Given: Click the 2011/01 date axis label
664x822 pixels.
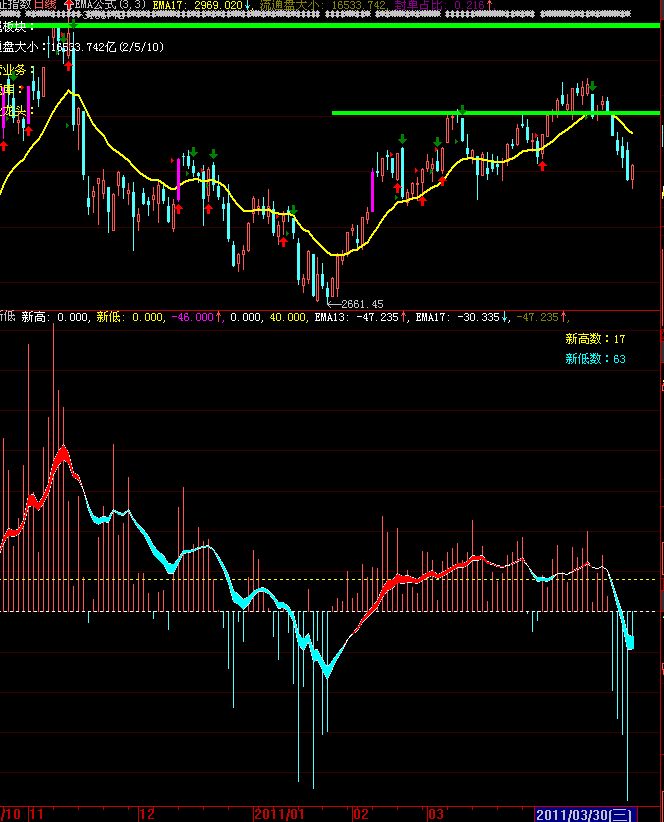Looking at the screenshot, I should (278, 815).
